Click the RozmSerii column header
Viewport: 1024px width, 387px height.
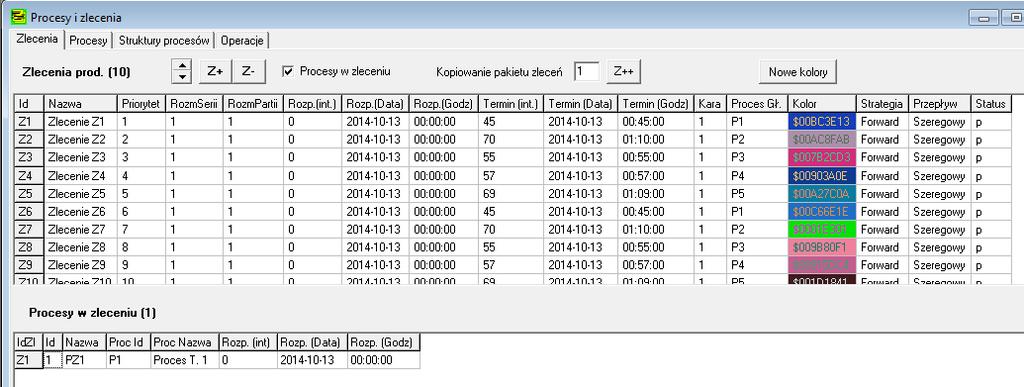point(194,104)
